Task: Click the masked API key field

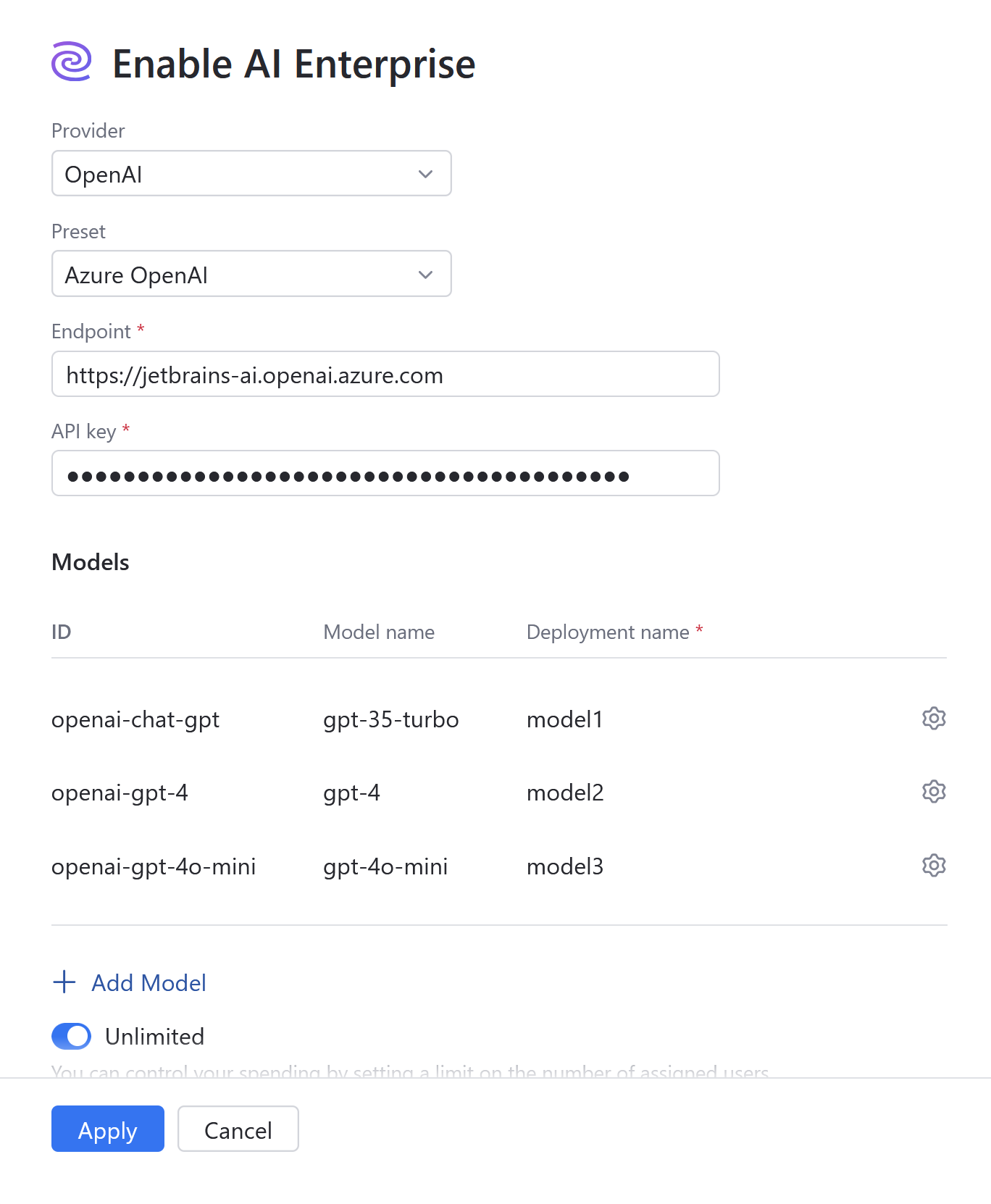Action: pyautogui.click(x=385, y=473)
